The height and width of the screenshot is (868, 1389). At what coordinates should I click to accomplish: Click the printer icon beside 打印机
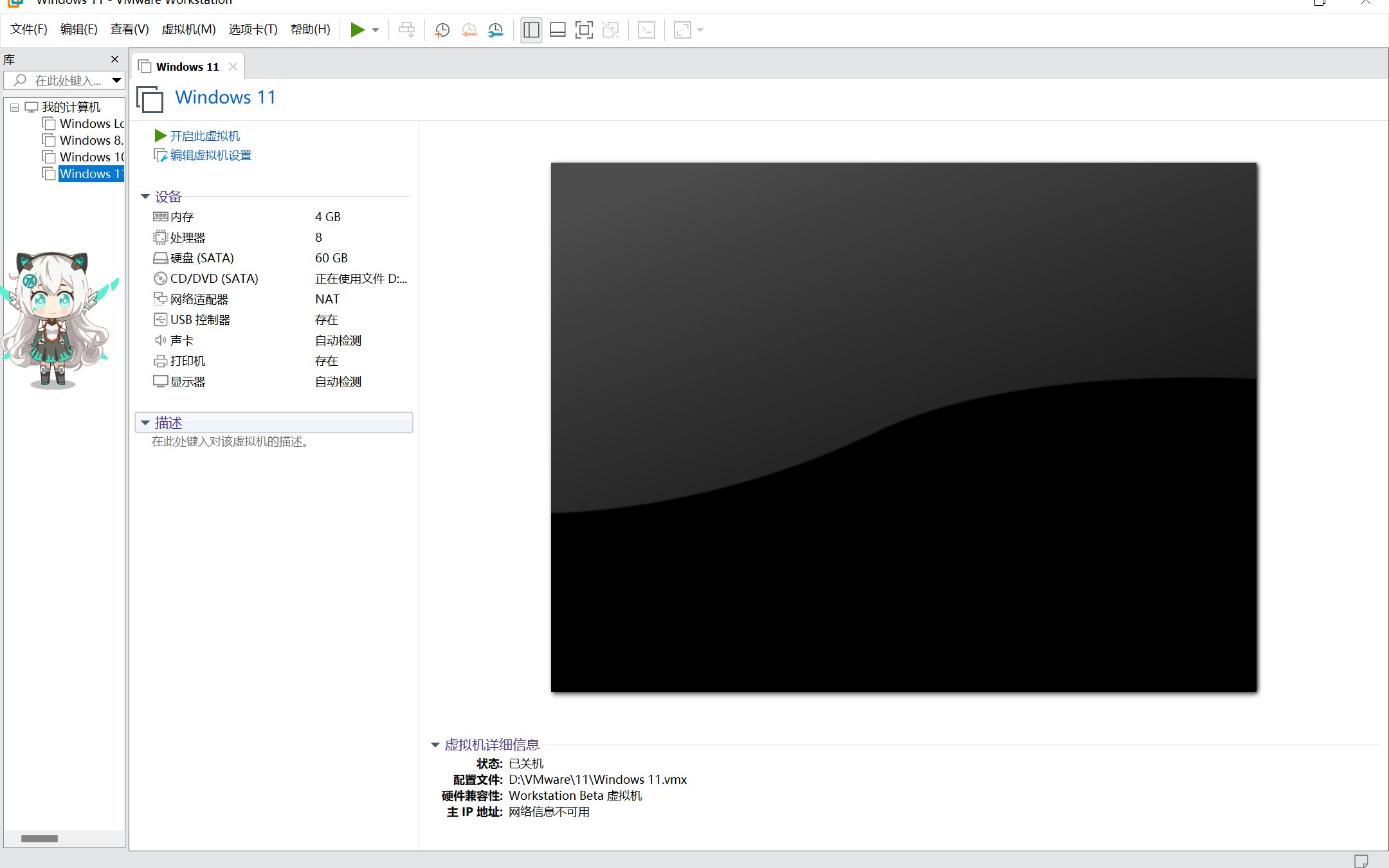click(x=160, y=361)
